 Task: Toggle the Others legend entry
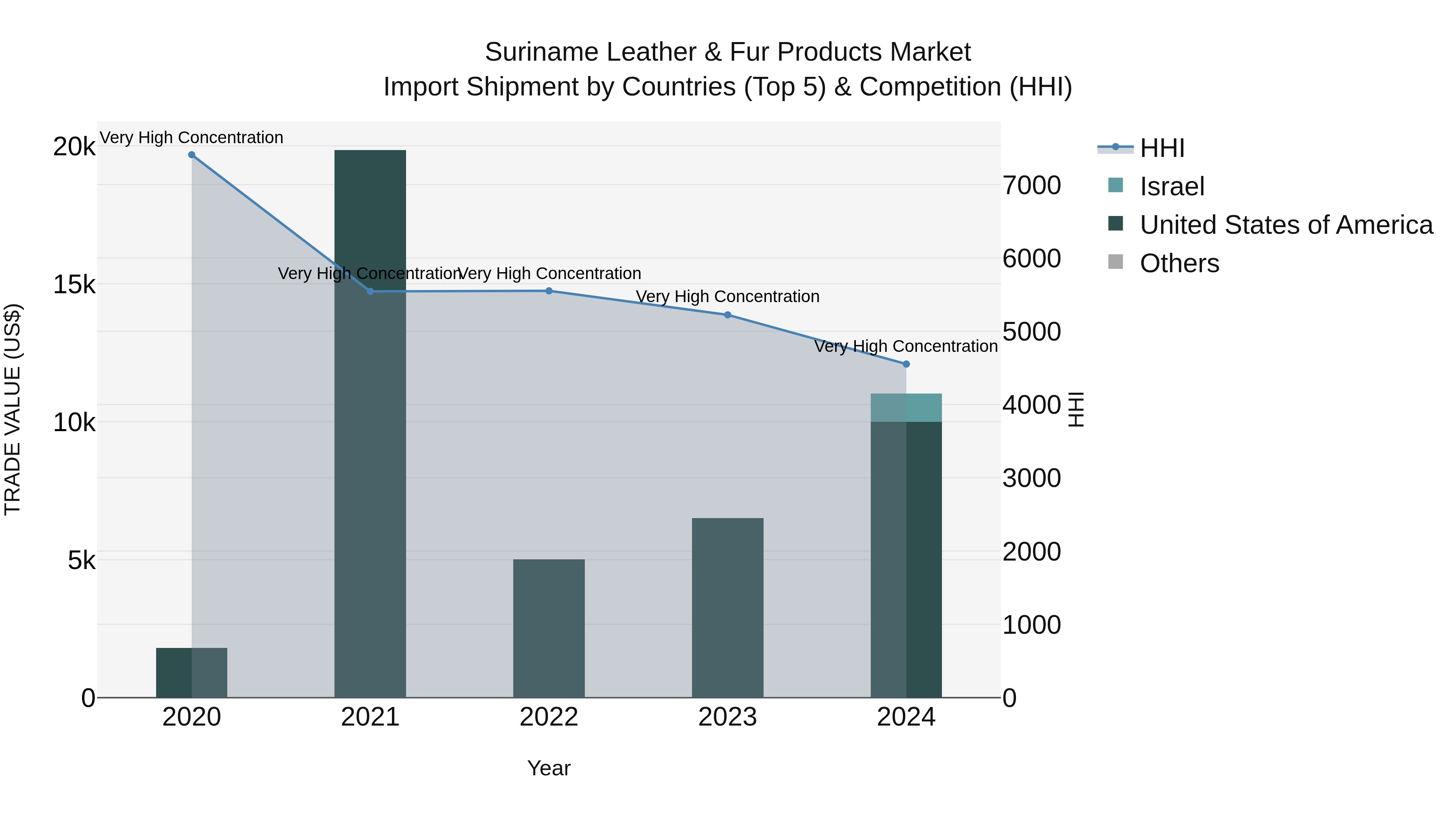point(1163,263)
